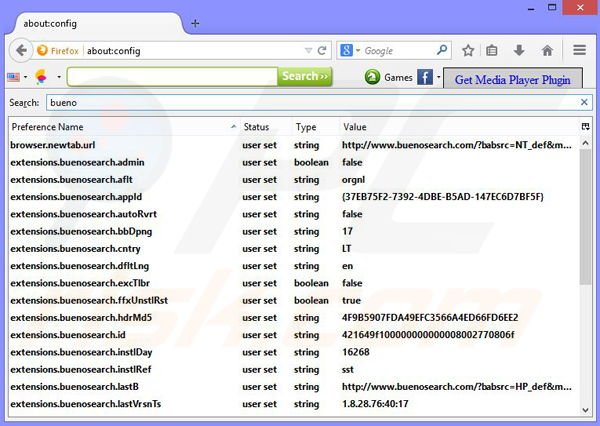Select extensions.buenosearch.autoRvrt row

tap(294, 214)
